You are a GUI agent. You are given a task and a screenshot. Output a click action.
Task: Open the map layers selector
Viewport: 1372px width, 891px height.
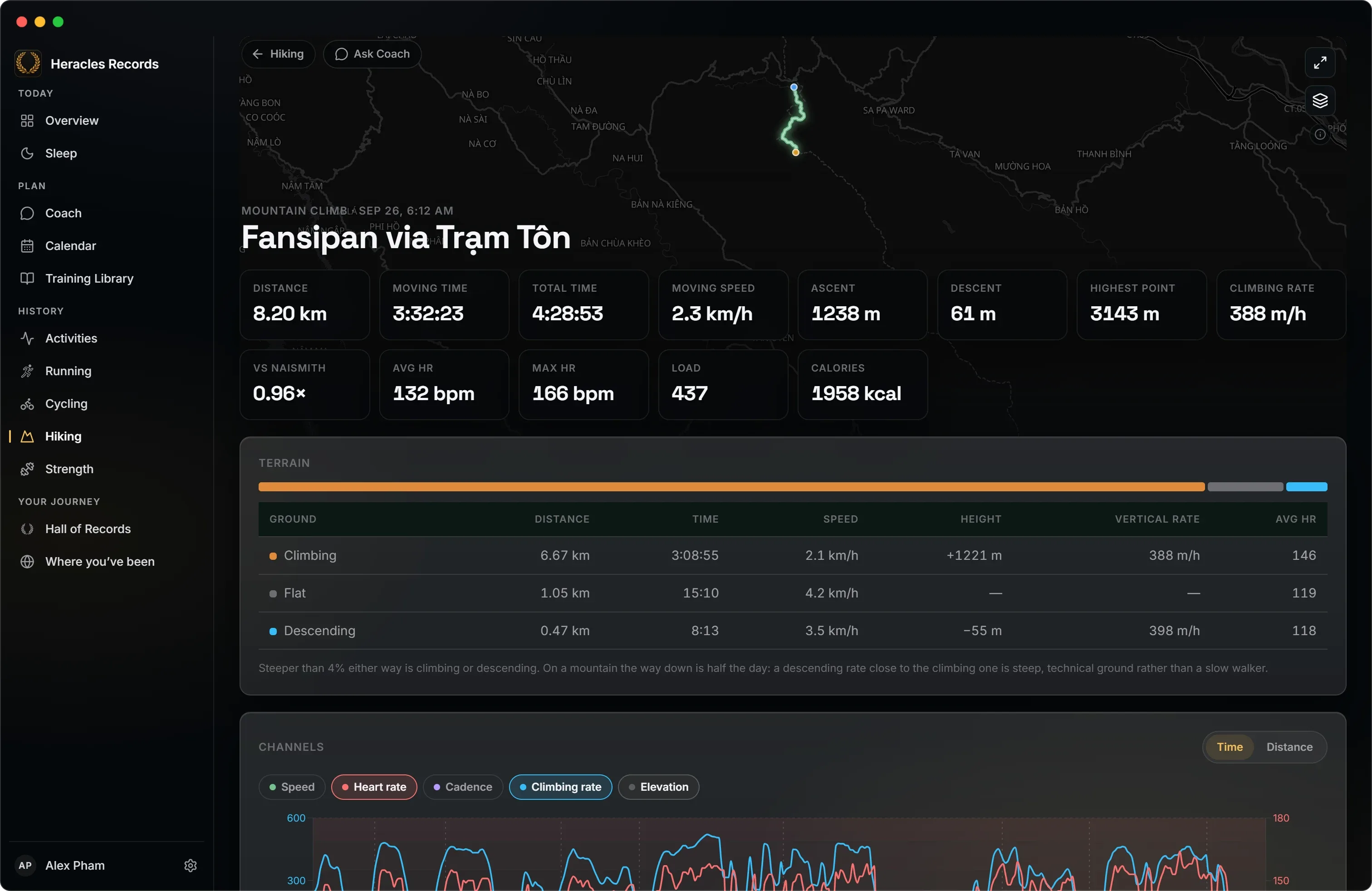[x=1320, y=101]
